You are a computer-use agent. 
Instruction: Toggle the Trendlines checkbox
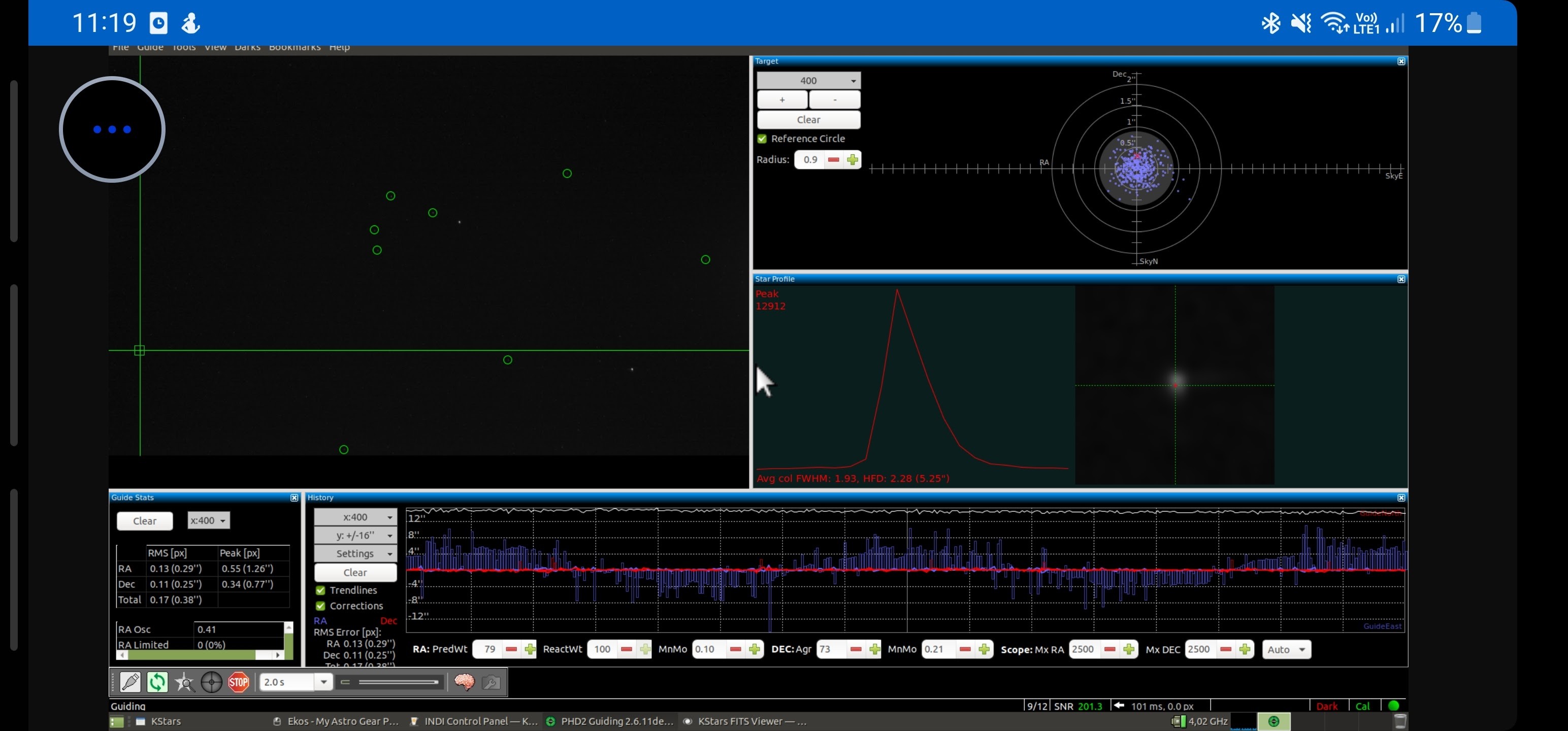pos(320,590)
